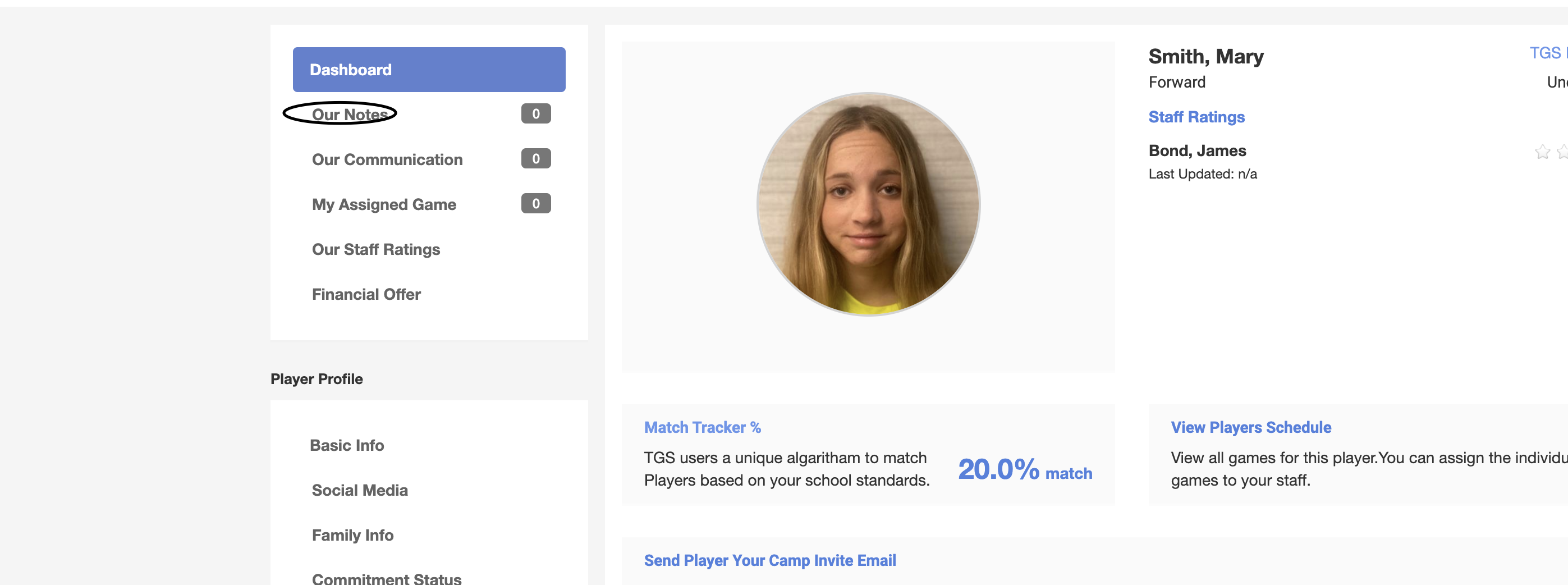Open the Dashboard menu item
The image size is (1568, 585).
coord(429,70)
